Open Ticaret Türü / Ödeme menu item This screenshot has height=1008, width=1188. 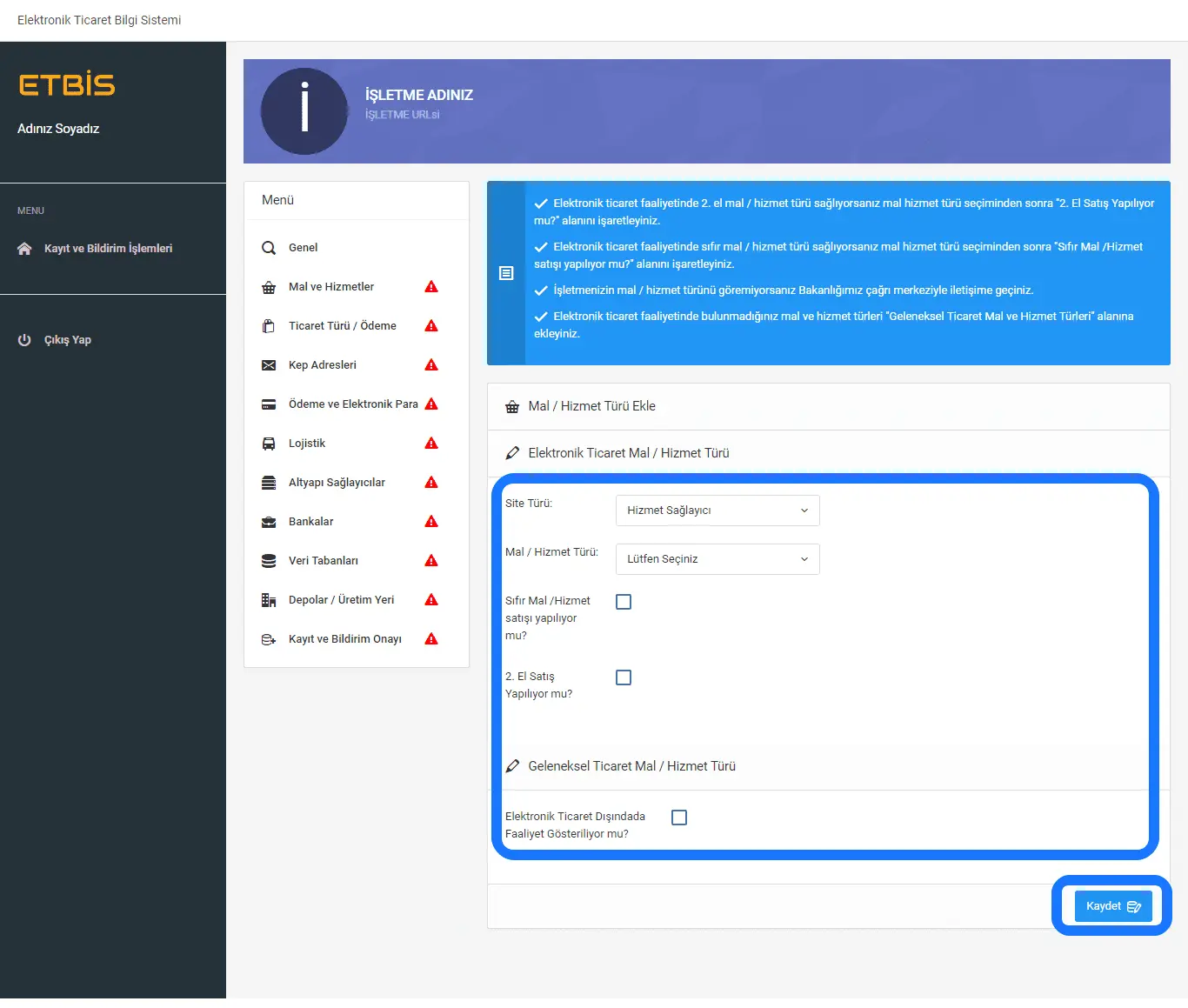coord(342,326)
